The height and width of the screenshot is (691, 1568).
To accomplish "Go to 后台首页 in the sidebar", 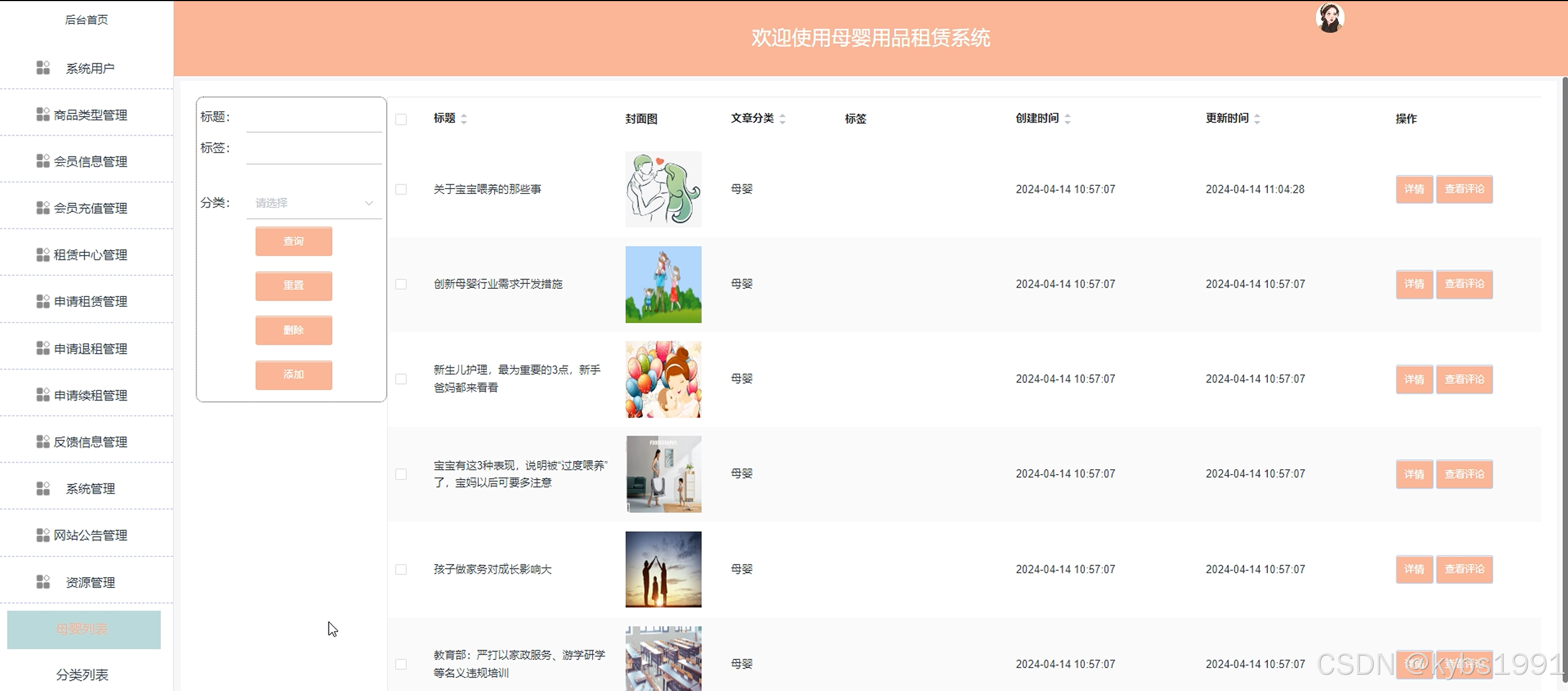I will point(87,20).
